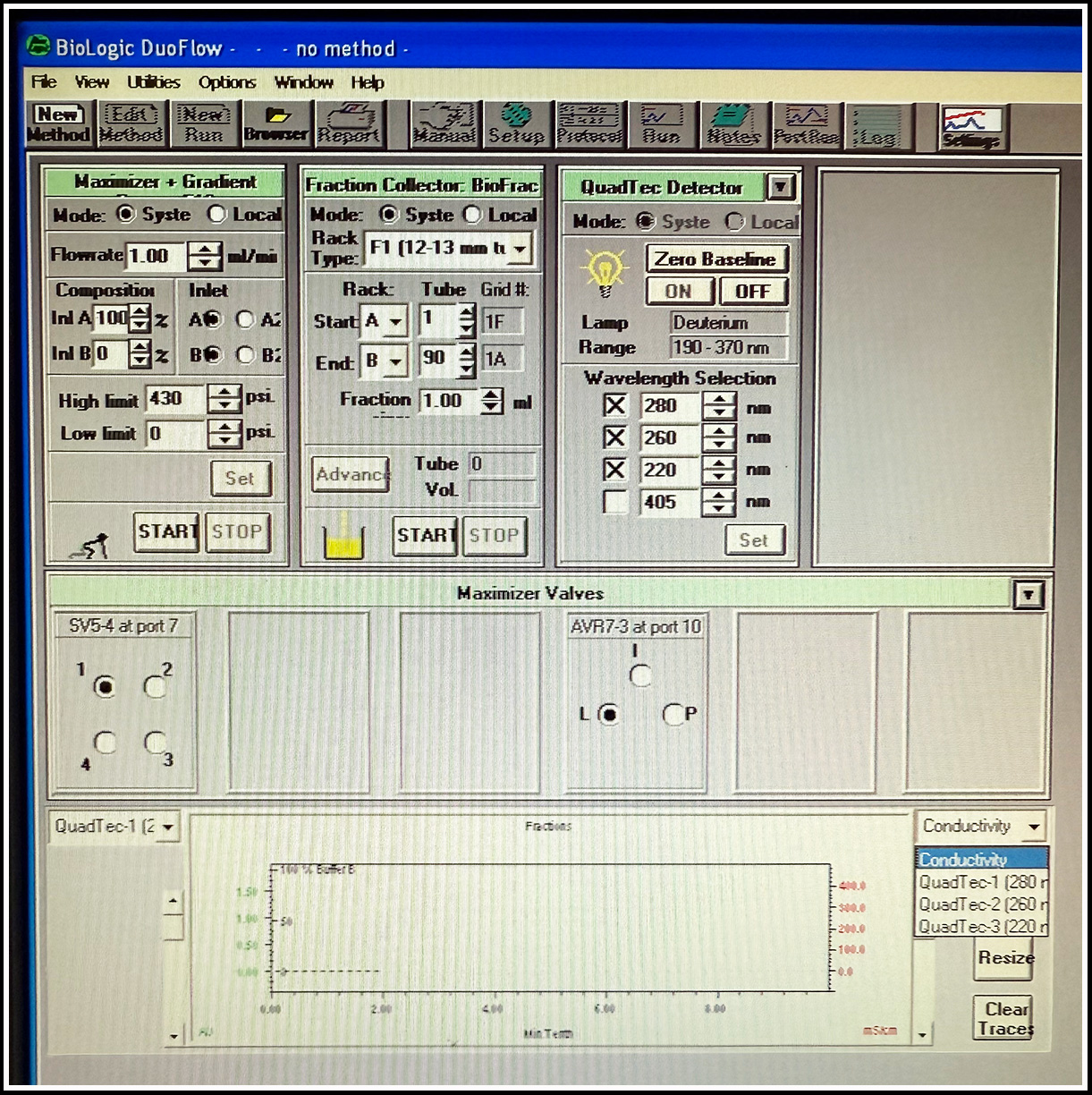The height and width of the screenshot is (1095, 1092).
Task: Click the yellow beaker fraction collector icon
Action: [x=343, y=538]
